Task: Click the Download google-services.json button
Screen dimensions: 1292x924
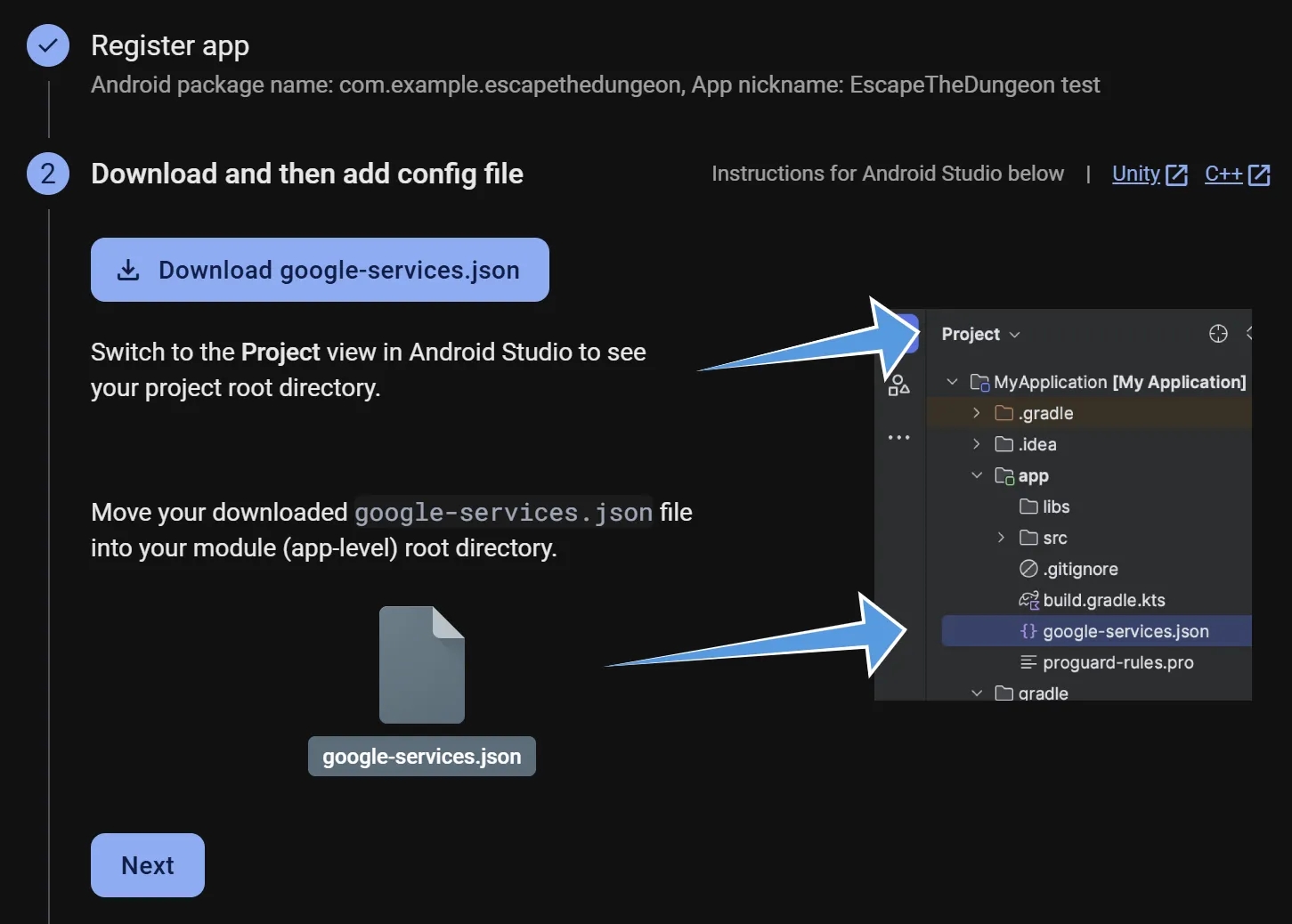Action: pos(320,270)
